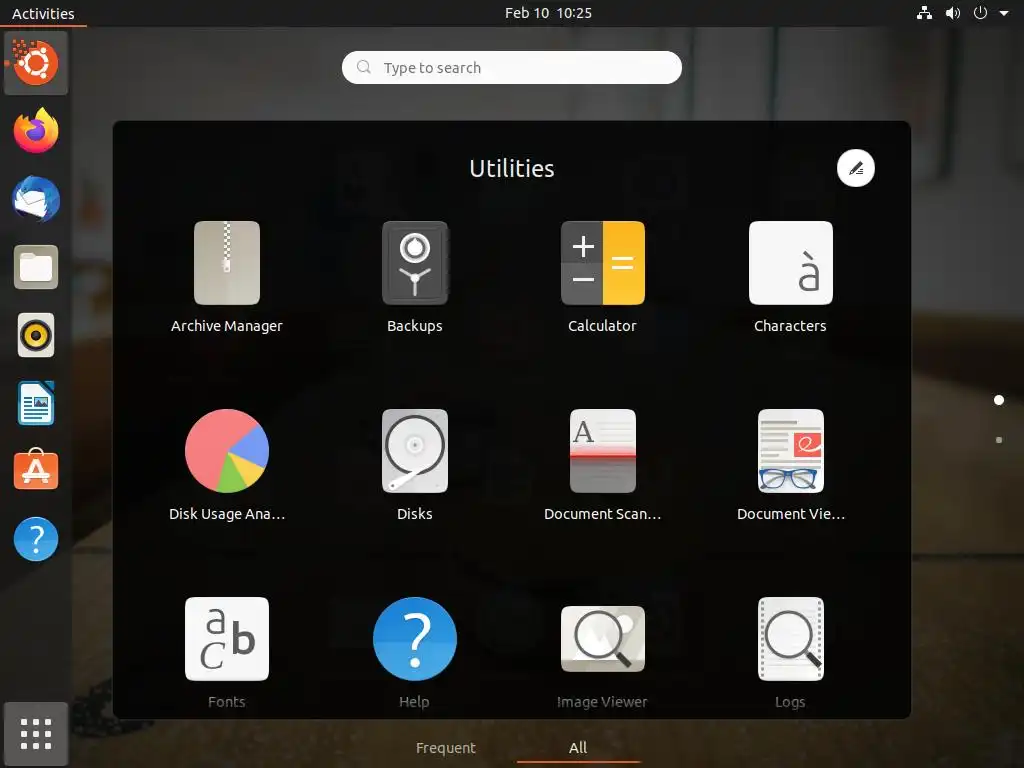This screenshot has width=1024, height=768.
Task: Click the volume icon in top bar
Action: point(953,13)
